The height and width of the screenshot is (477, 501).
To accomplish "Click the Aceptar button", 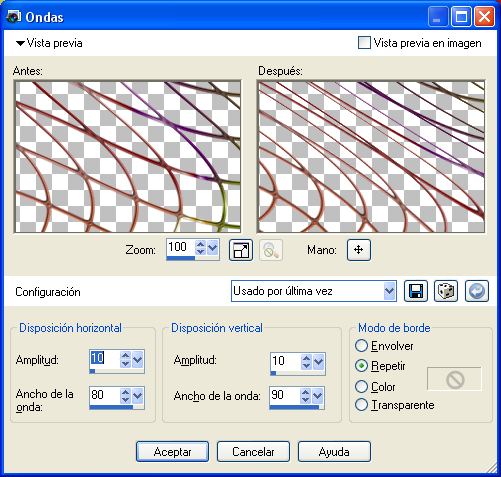I will pos(172,452).
